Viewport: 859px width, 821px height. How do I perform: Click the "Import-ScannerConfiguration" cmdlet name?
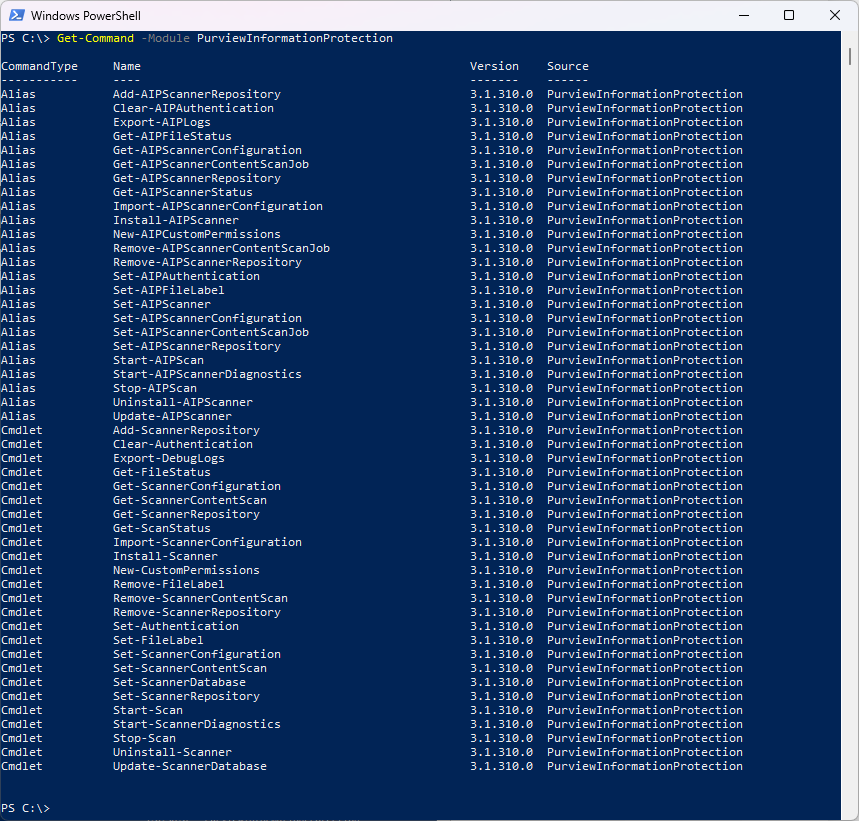coord(207,542)
